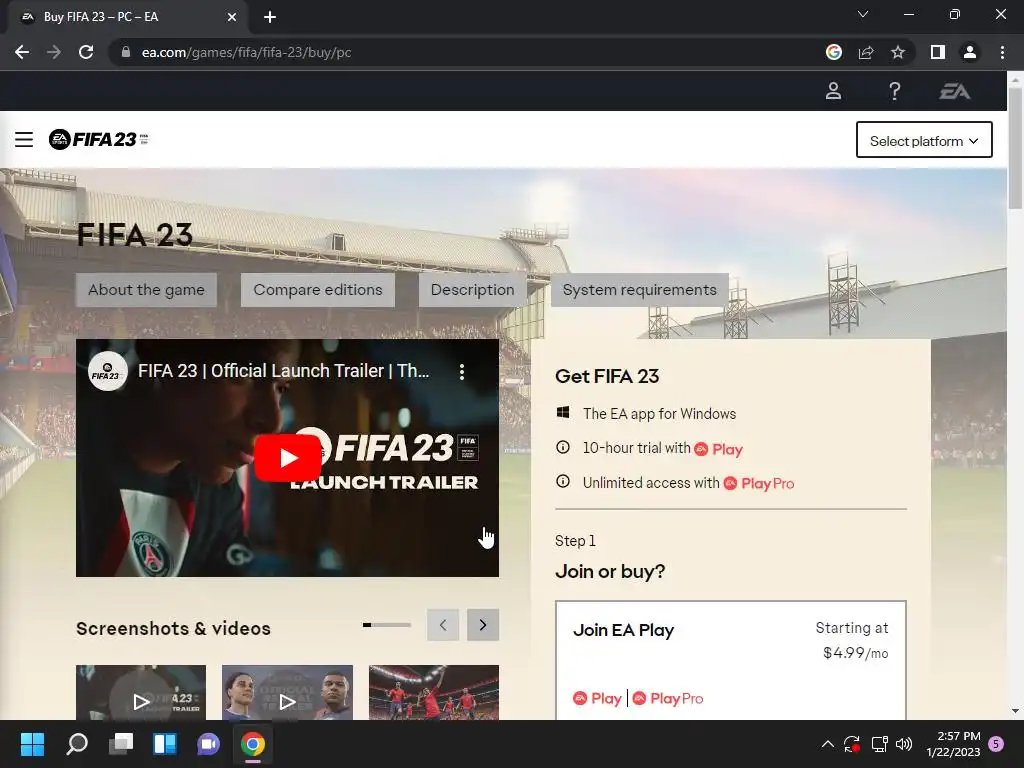Jump to About the game section
This screenshot has height=768, width=1024.
(x=146, y=290)
